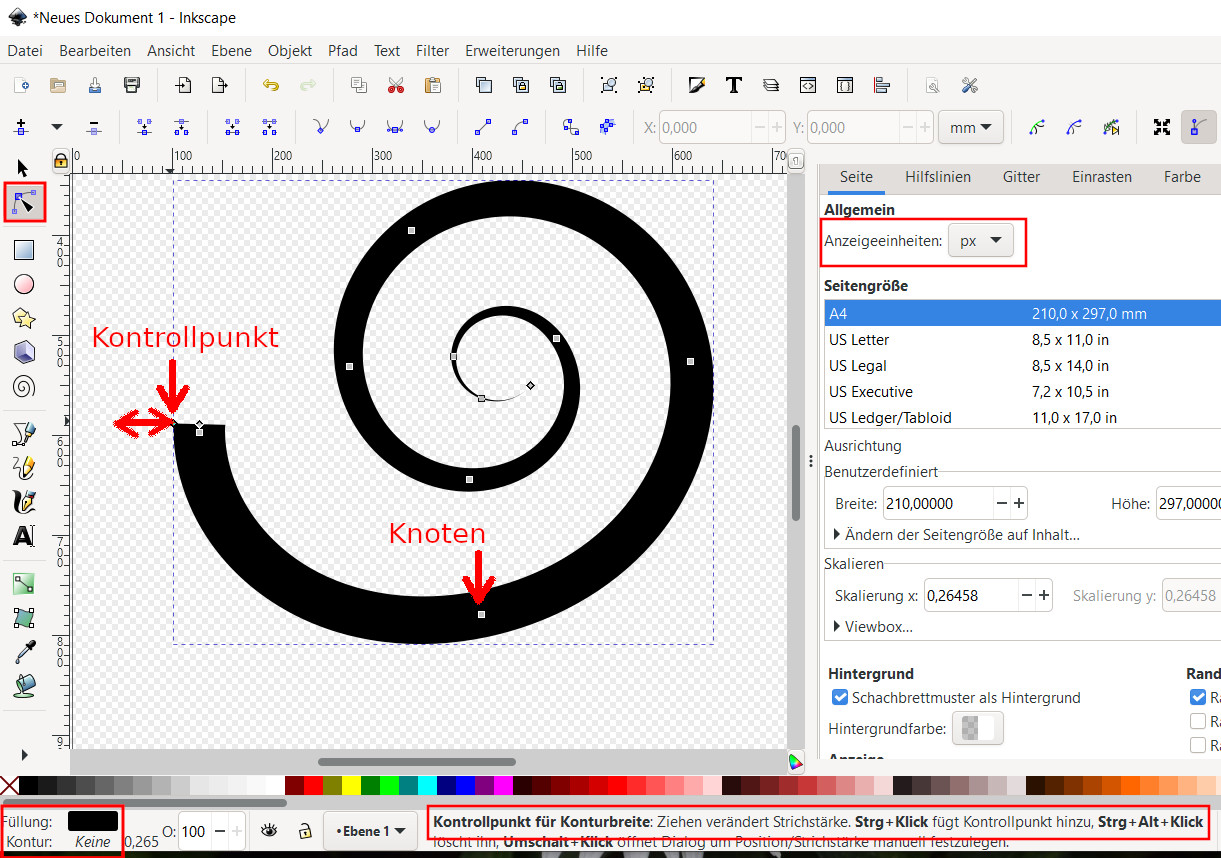Expand the Viewbox section

click(873, 626)
